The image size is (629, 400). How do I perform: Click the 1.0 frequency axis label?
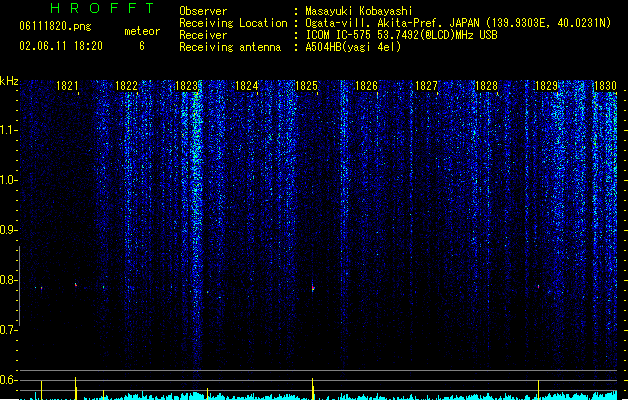[x=8, y=180]
